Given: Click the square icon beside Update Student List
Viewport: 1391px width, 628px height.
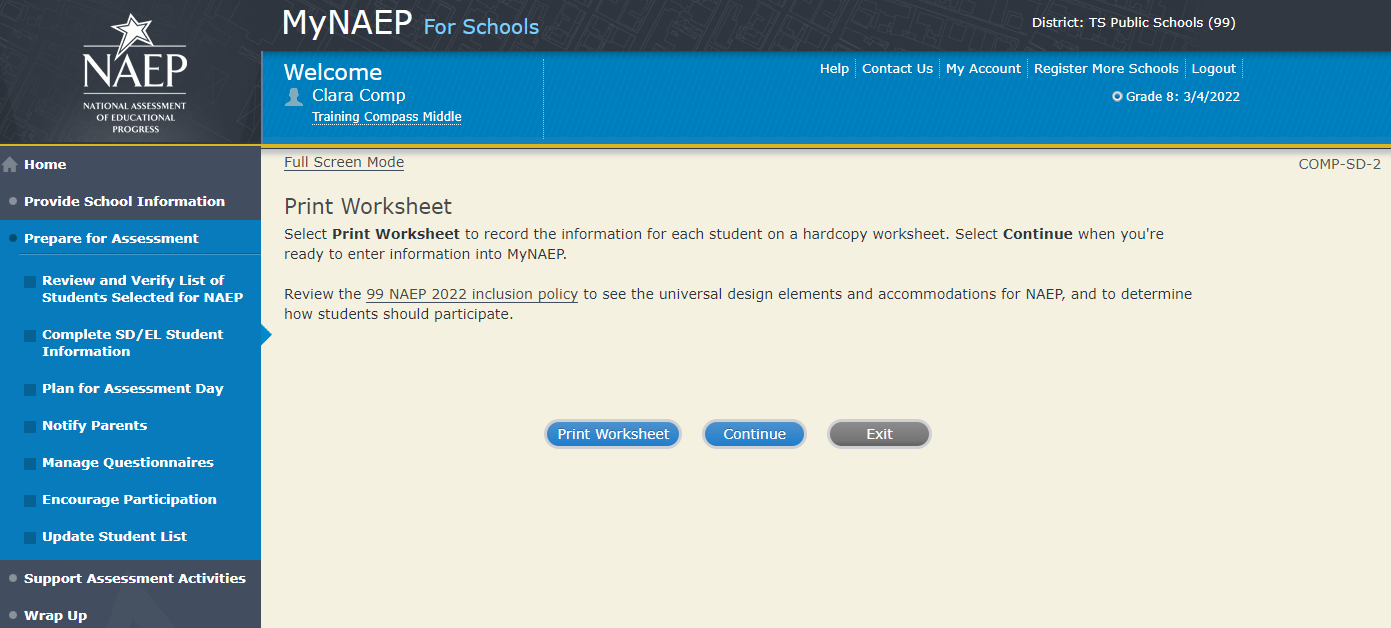Looking at the screenshot, I should point(31,538).
